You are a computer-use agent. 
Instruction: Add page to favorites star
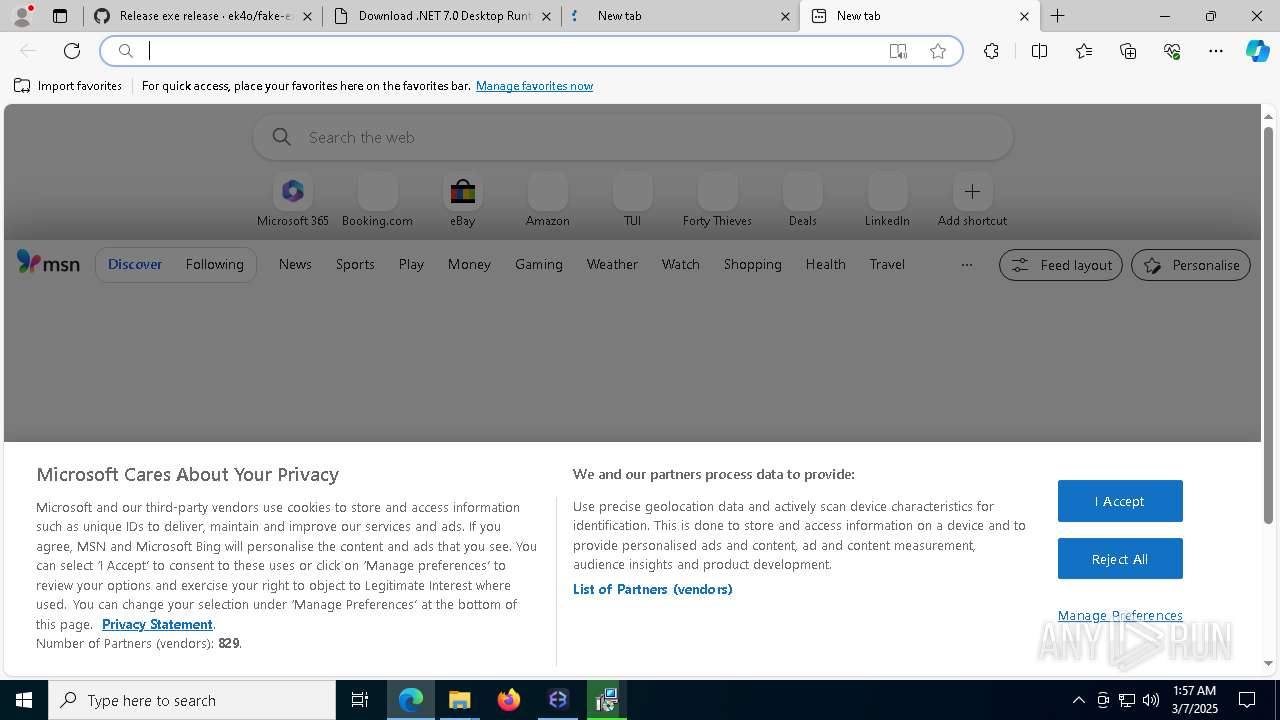(938, 51)
